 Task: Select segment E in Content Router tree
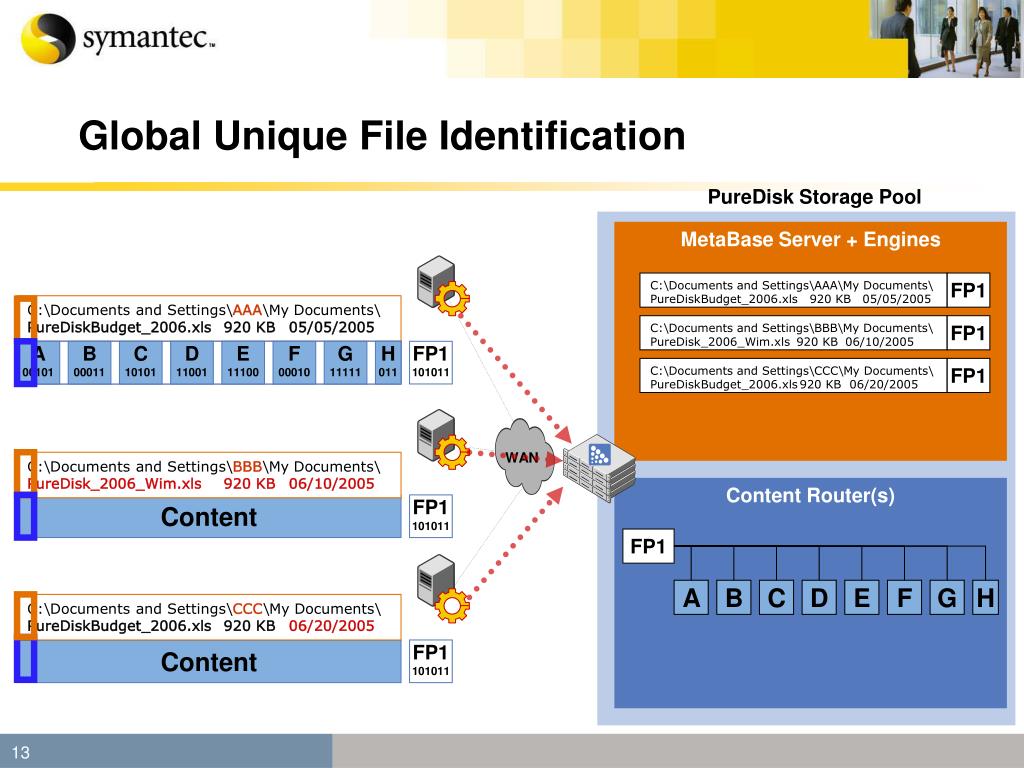point(861,598)
